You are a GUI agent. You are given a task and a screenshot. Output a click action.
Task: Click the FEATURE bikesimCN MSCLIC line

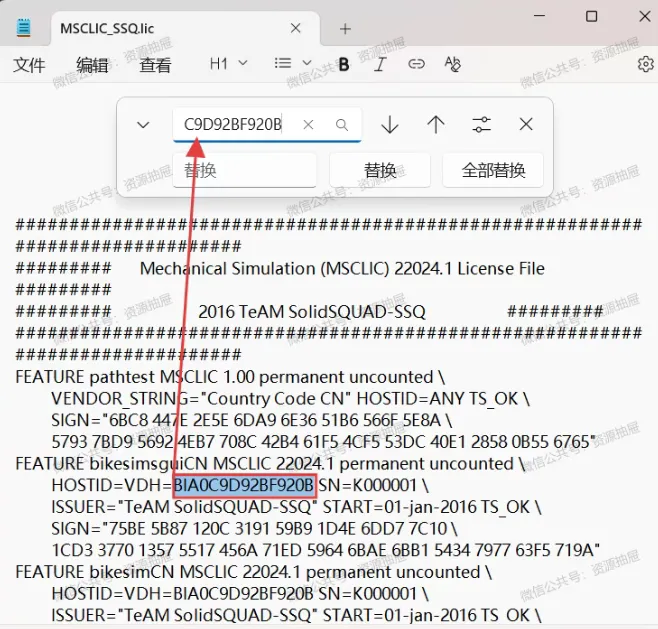pyautogui.click(x=253, y=572)
